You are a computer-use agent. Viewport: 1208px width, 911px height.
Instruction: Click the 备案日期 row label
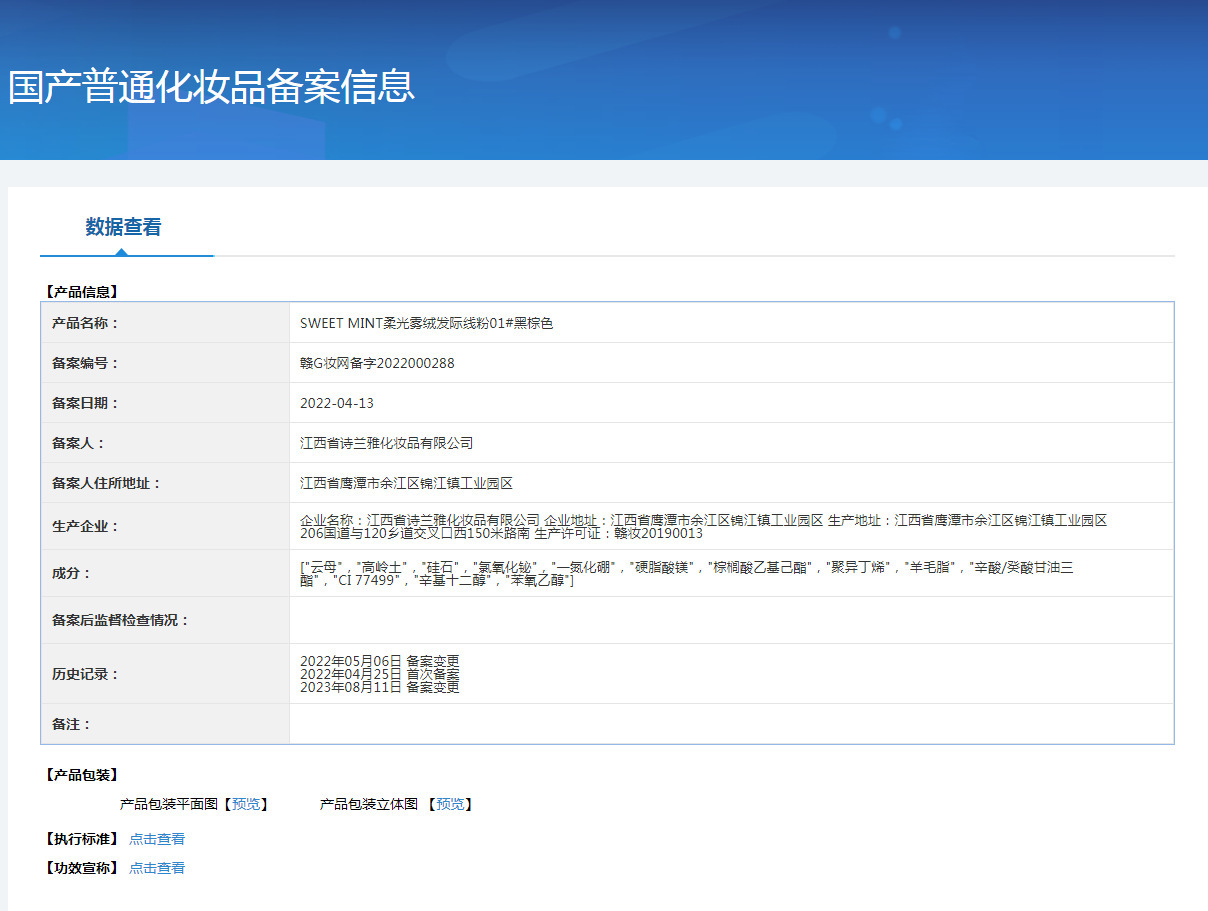coord(85,403)
